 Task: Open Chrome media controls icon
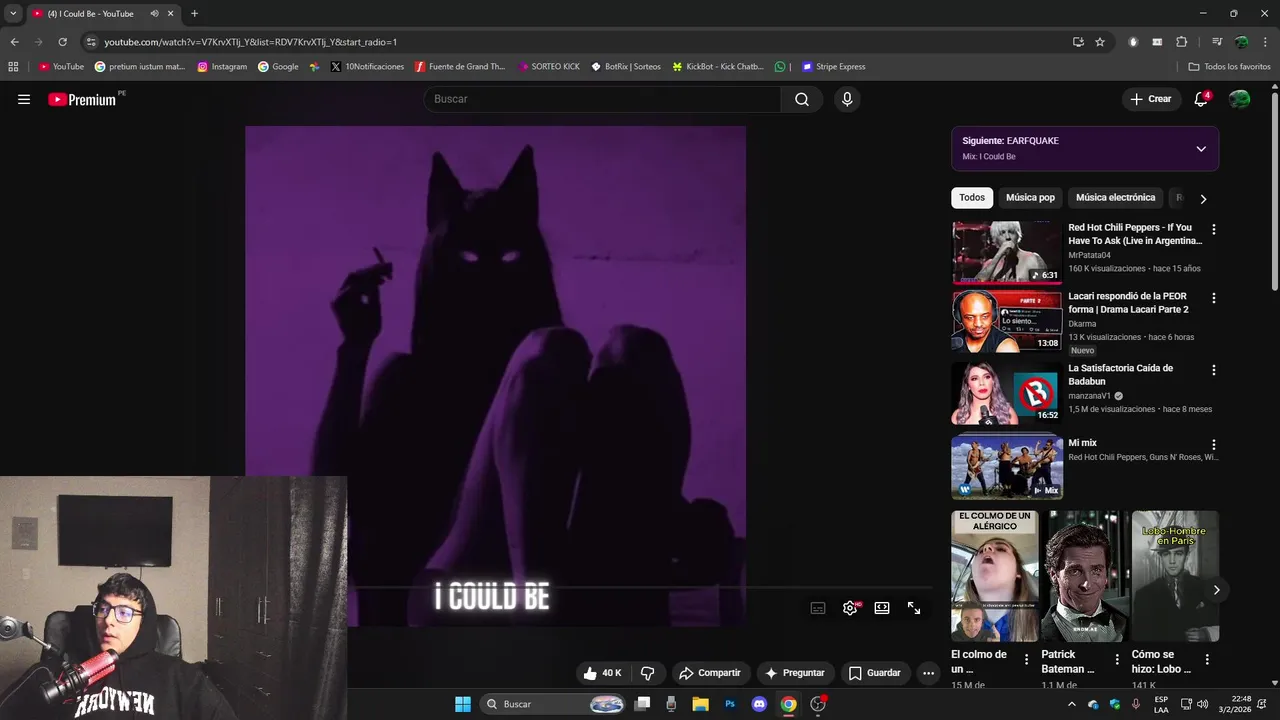pos(1217,42)
